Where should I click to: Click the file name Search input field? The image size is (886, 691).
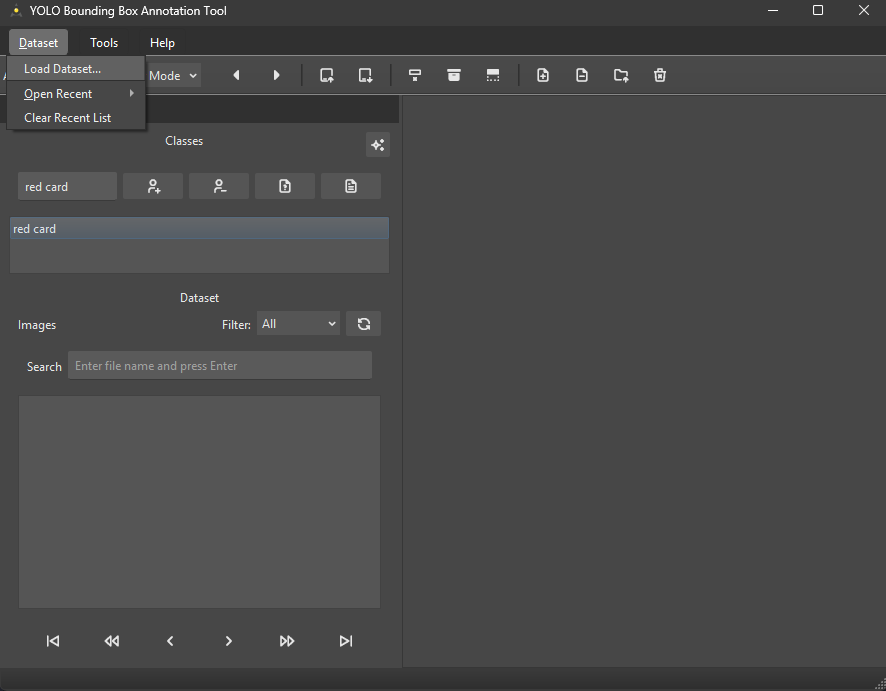(220, 366)
